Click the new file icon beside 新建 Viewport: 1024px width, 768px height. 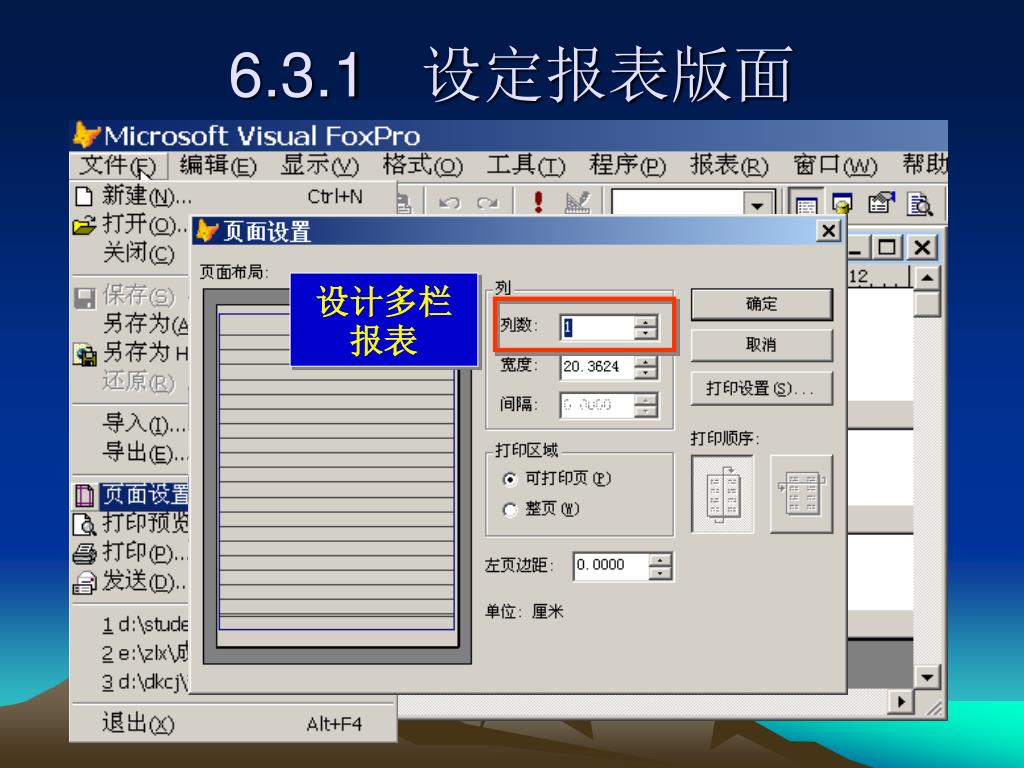[x=84, y=196]
